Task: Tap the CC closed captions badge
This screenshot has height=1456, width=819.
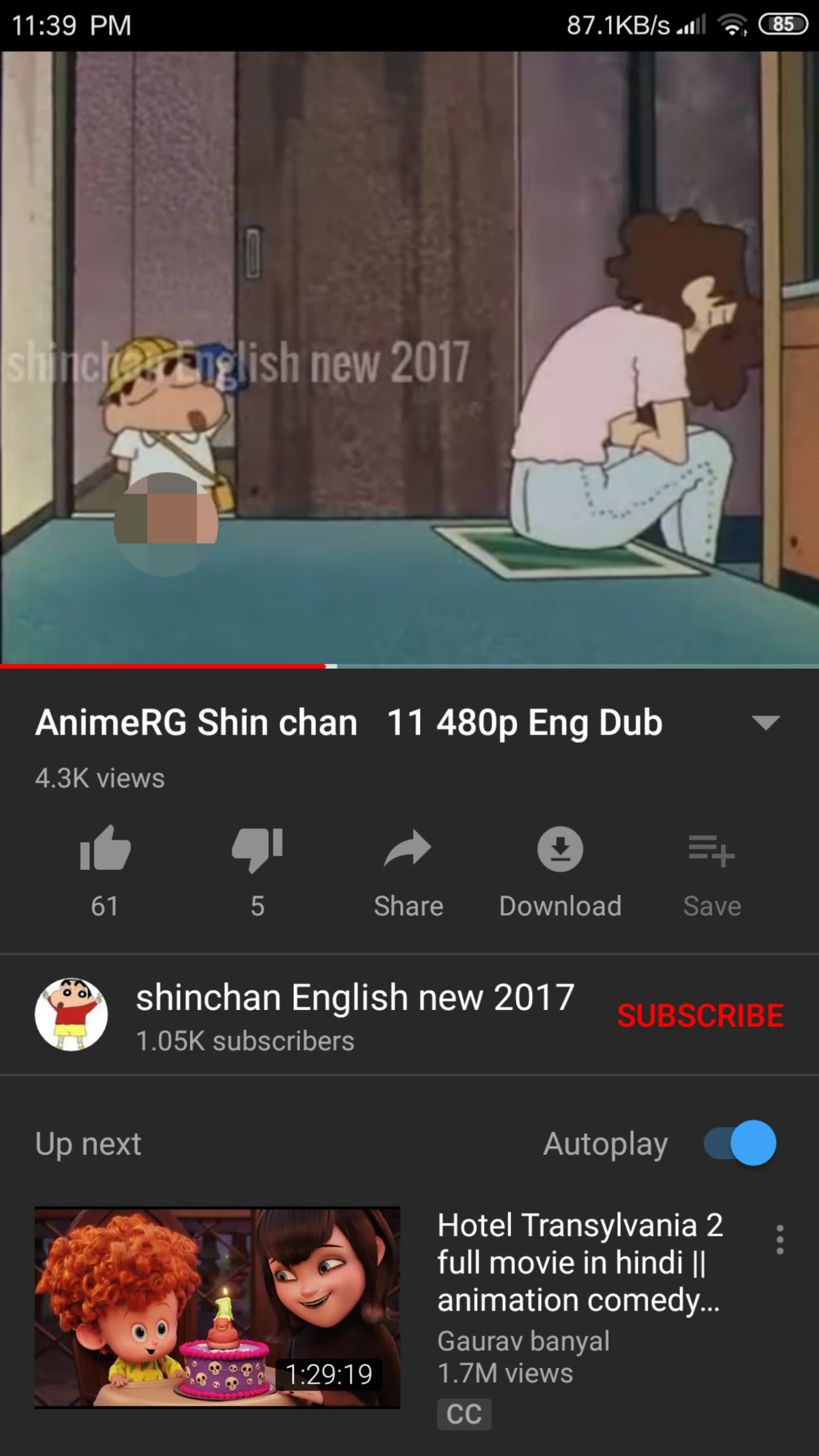Action: pyautogui.click(x=464, y=1414)
